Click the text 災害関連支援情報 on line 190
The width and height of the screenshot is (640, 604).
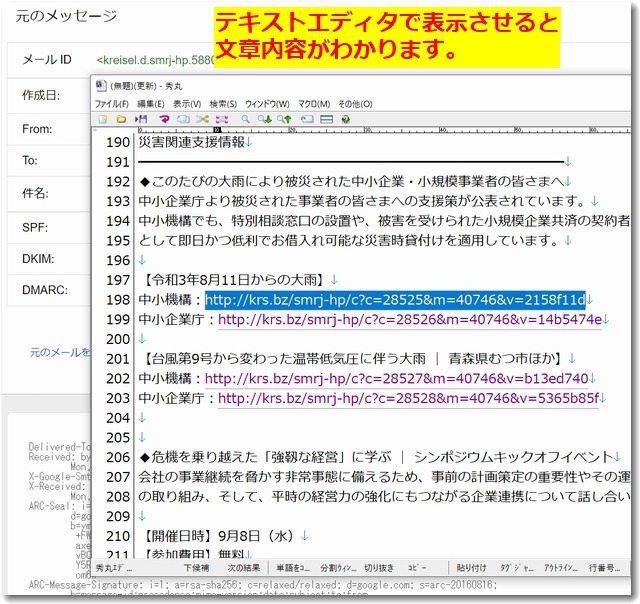click(x=191, y=142)
